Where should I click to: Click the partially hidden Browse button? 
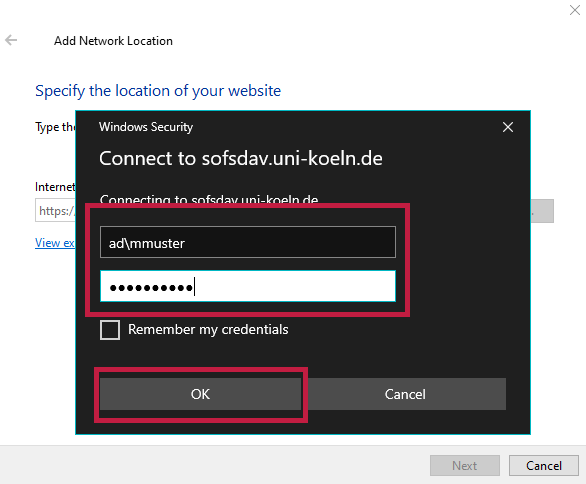pos(542,211)
